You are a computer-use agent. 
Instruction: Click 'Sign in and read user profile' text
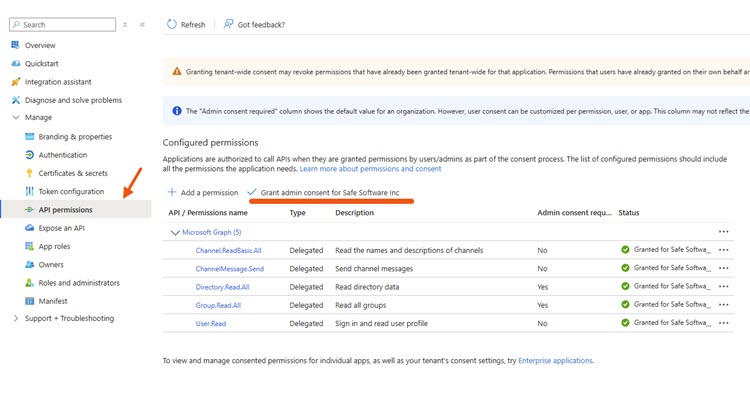(381, 323)
